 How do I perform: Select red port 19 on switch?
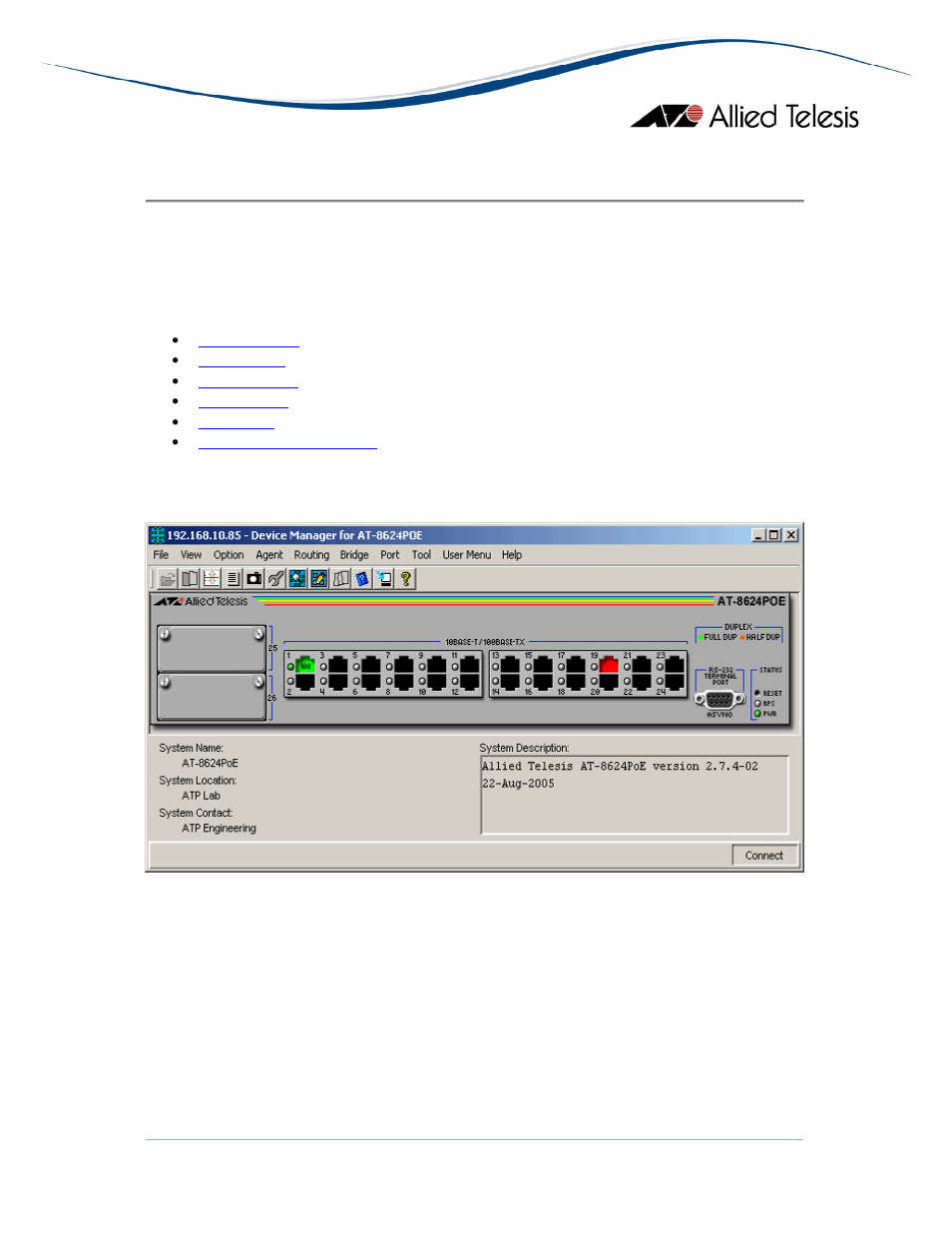pyautogui.click(x=609, y=665)
